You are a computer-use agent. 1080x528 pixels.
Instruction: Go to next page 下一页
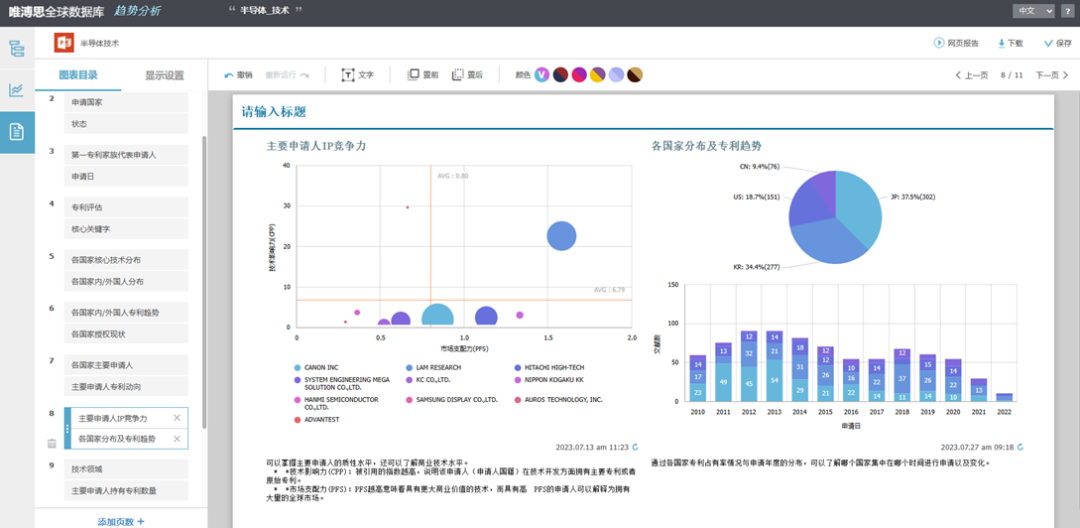1052,75
